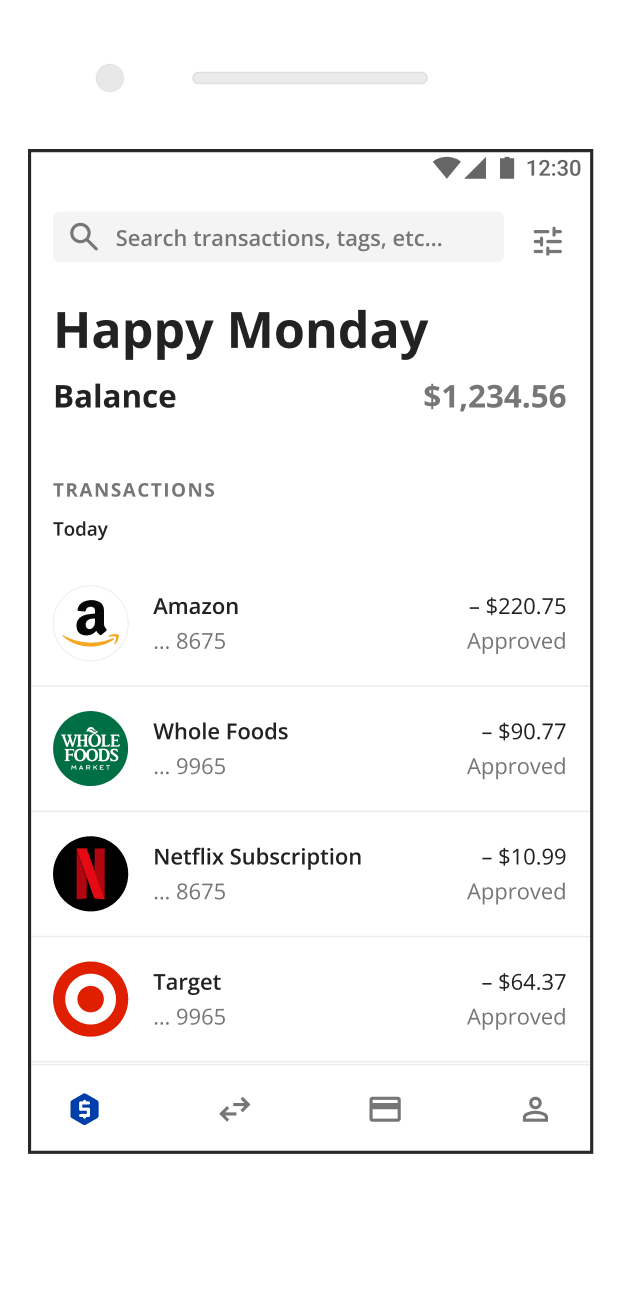This screenshot has height=1301, width=620.
Task: Go to the profile tab
Action: [x=535, y=1109]
